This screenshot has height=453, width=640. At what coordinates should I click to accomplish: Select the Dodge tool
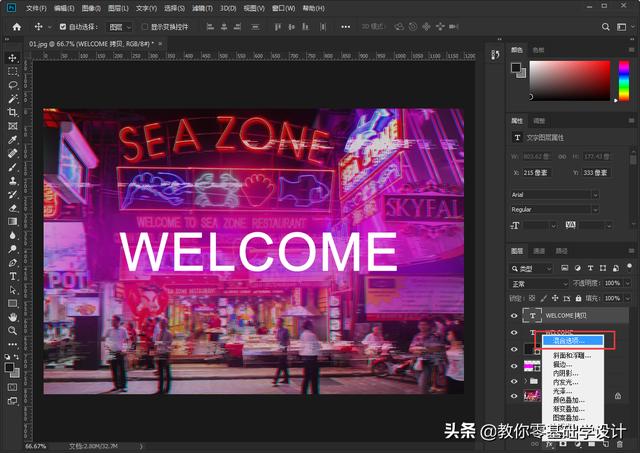[x=13, y=249]
